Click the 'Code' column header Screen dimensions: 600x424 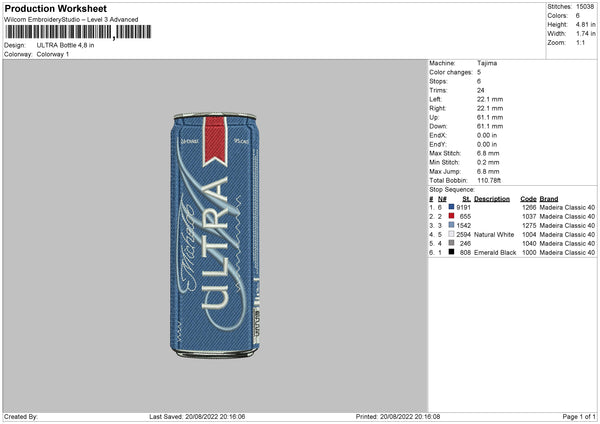(x=528, y=199)
